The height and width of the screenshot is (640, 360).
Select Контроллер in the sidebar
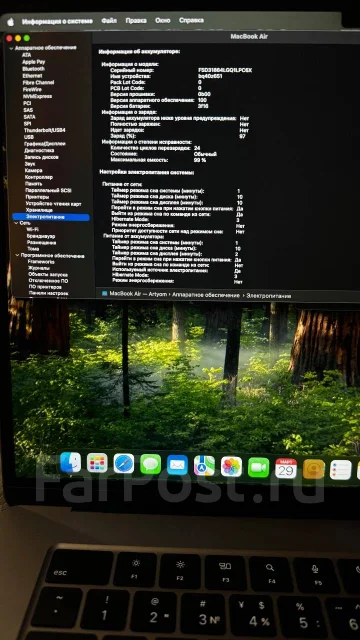[39, 177]
